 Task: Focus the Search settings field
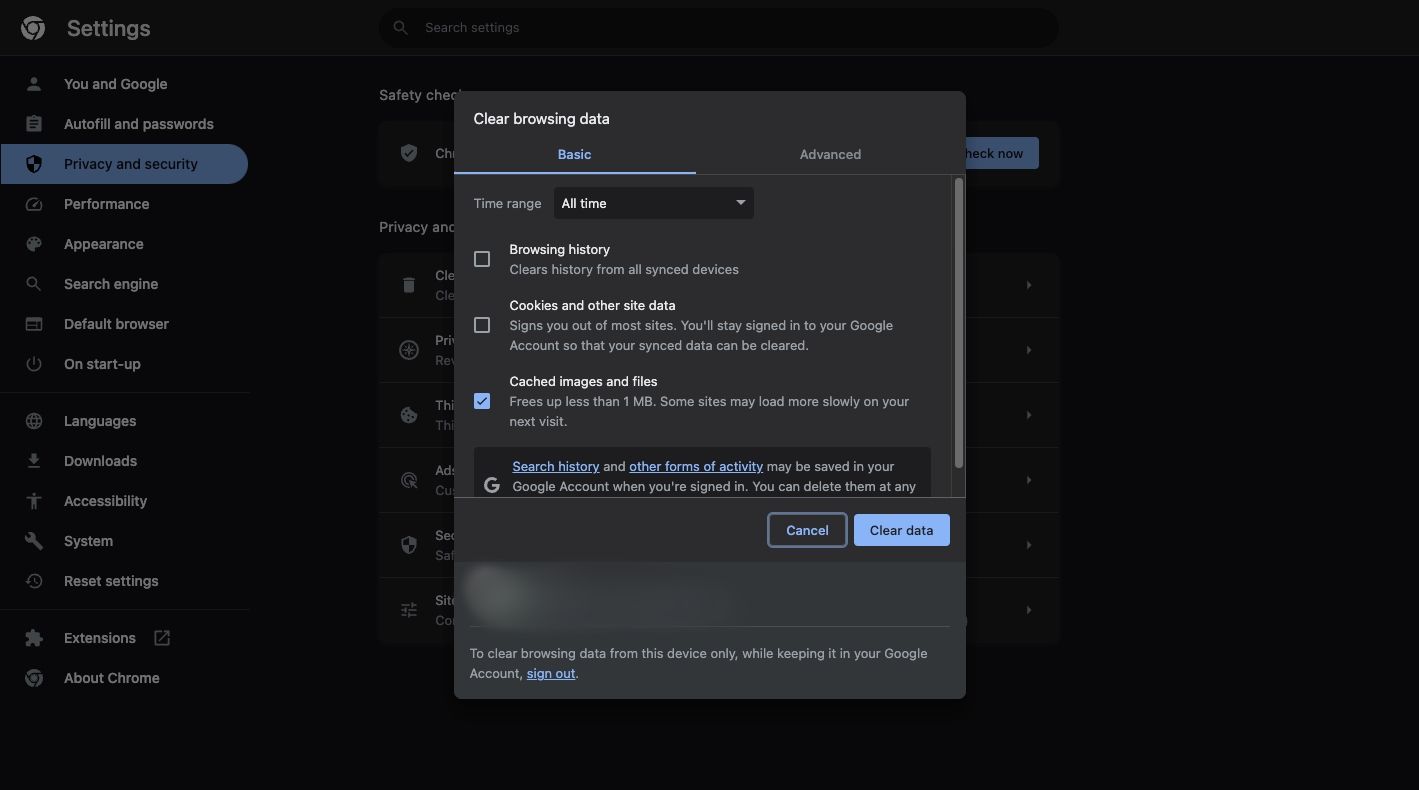point(718,28)
